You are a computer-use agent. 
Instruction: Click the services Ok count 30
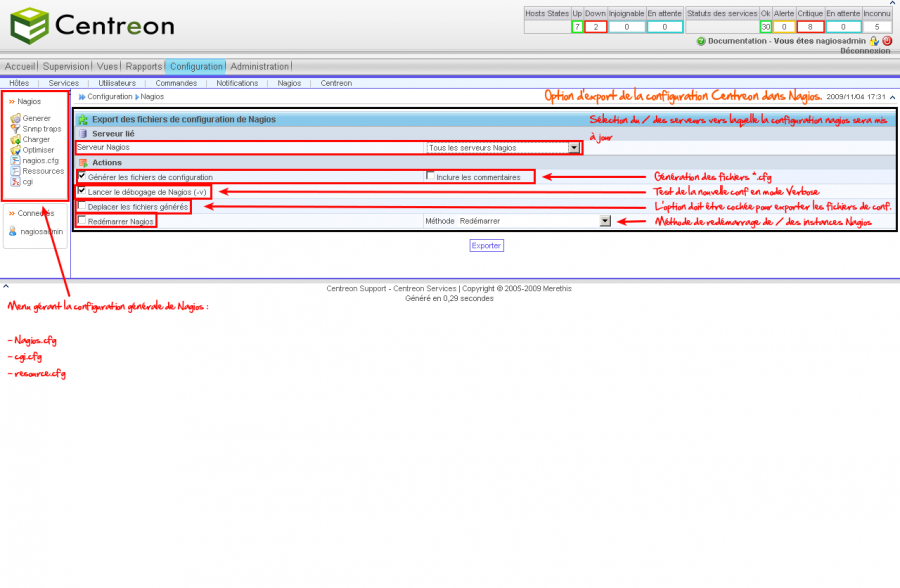pos(766,27)
